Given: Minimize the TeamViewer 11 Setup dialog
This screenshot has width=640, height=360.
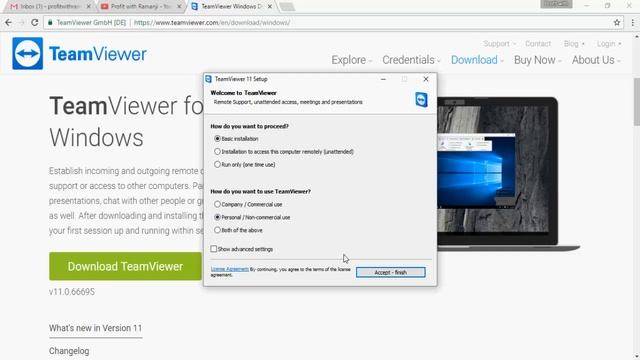Looking at the screenshot, I should 383,79.
